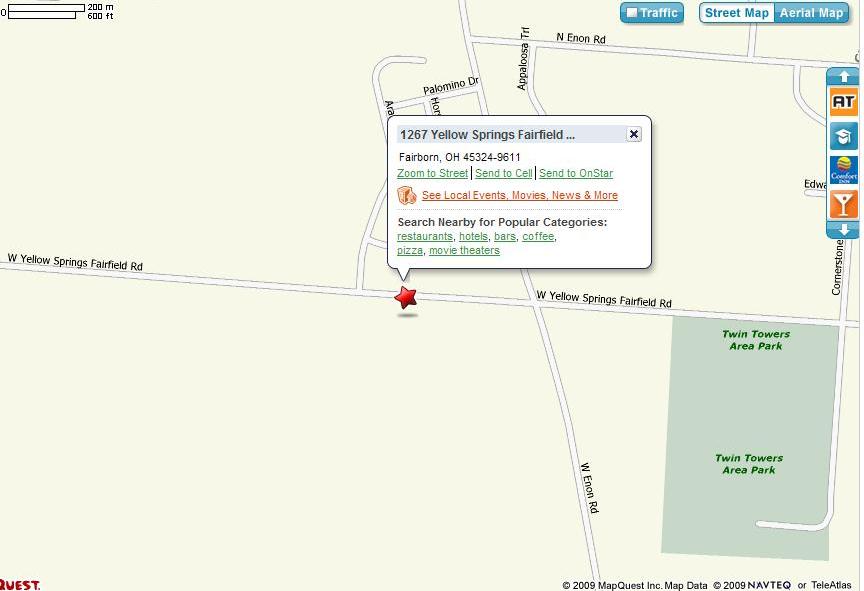Switch to the Street Map view
This screenshot has width=864, height=591.
737,13
